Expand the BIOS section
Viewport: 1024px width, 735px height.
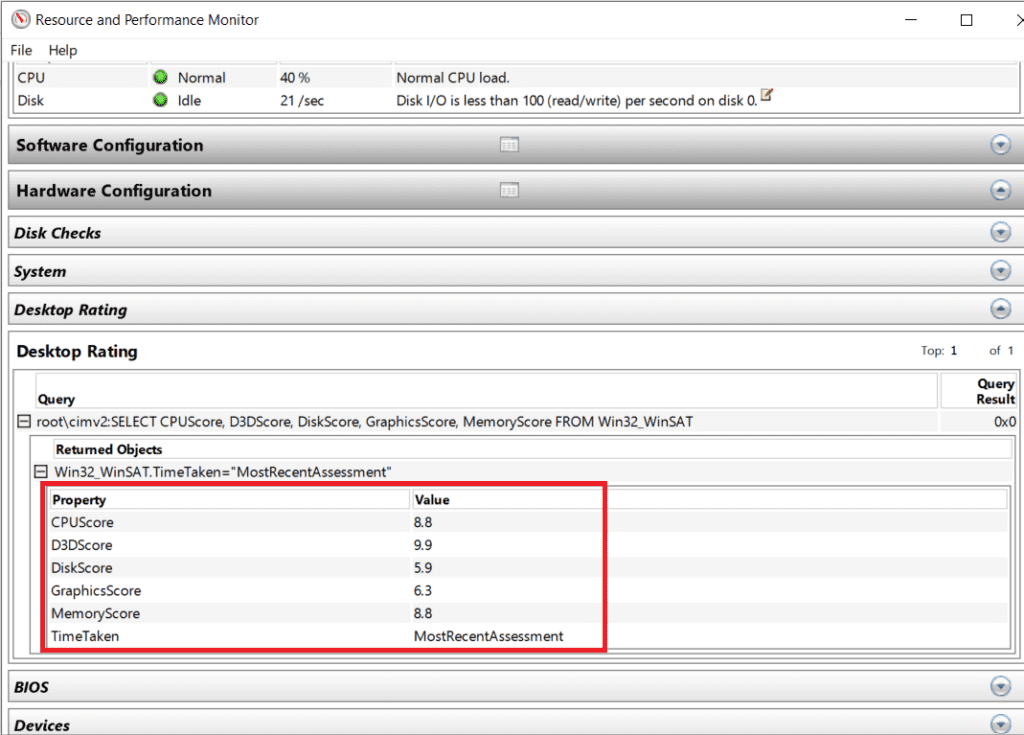click(x=1000, y=686)
